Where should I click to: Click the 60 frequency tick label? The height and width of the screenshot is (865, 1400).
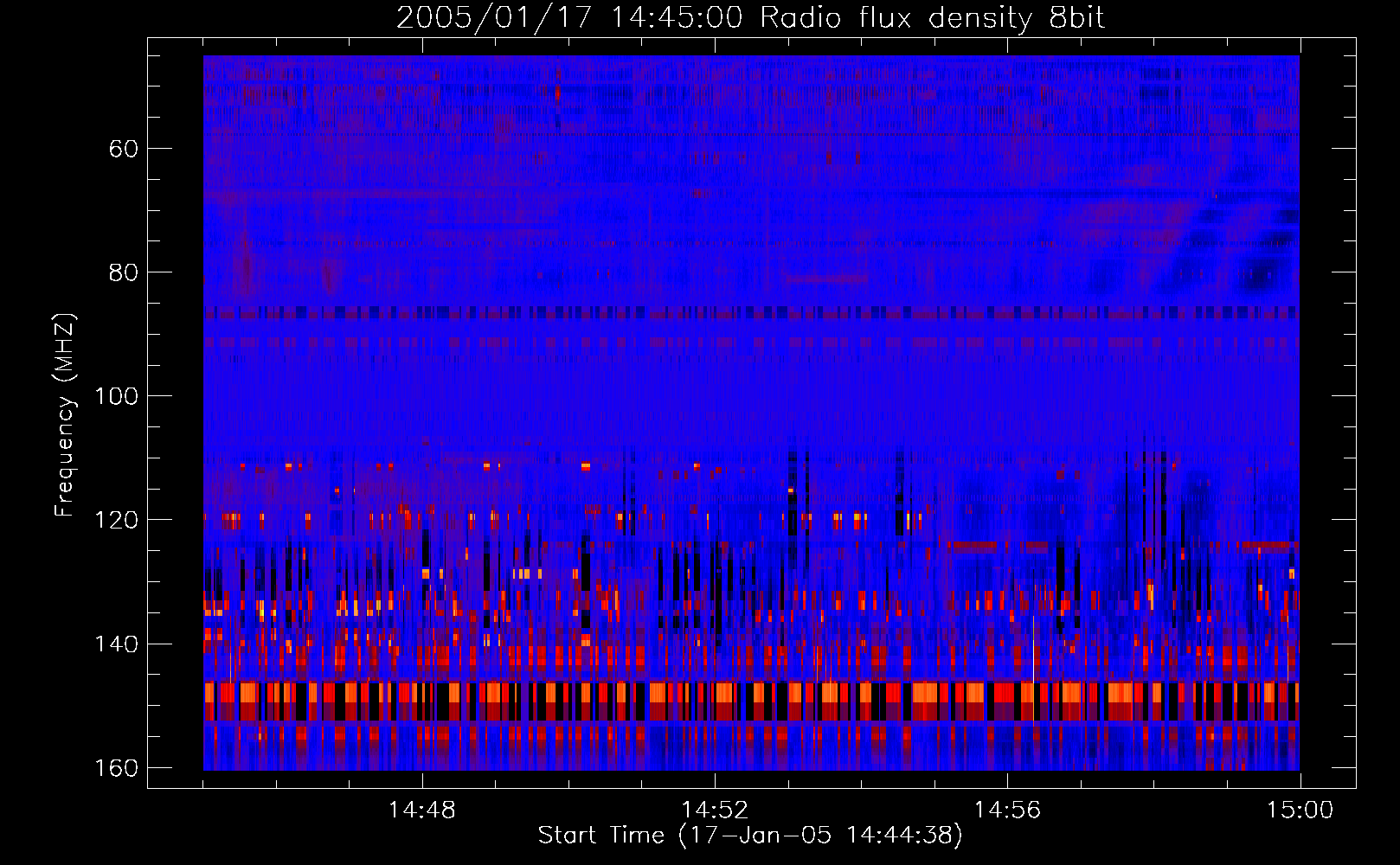point(123,149)
